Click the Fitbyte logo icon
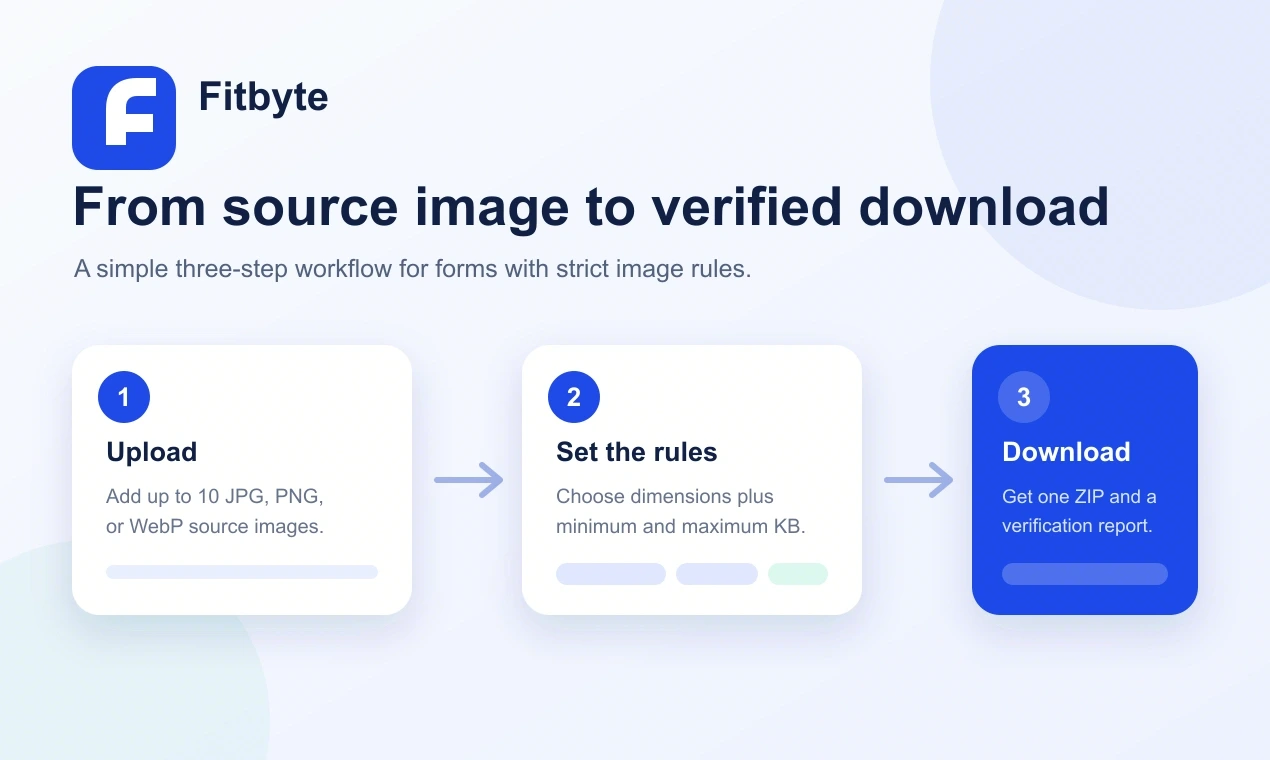The image size is (1270, 760). (x=124, y=118)
